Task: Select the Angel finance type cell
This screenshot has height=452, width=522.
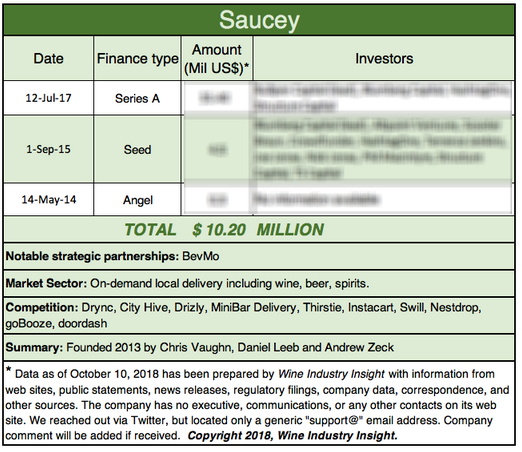Action: [x=137, y=199]
